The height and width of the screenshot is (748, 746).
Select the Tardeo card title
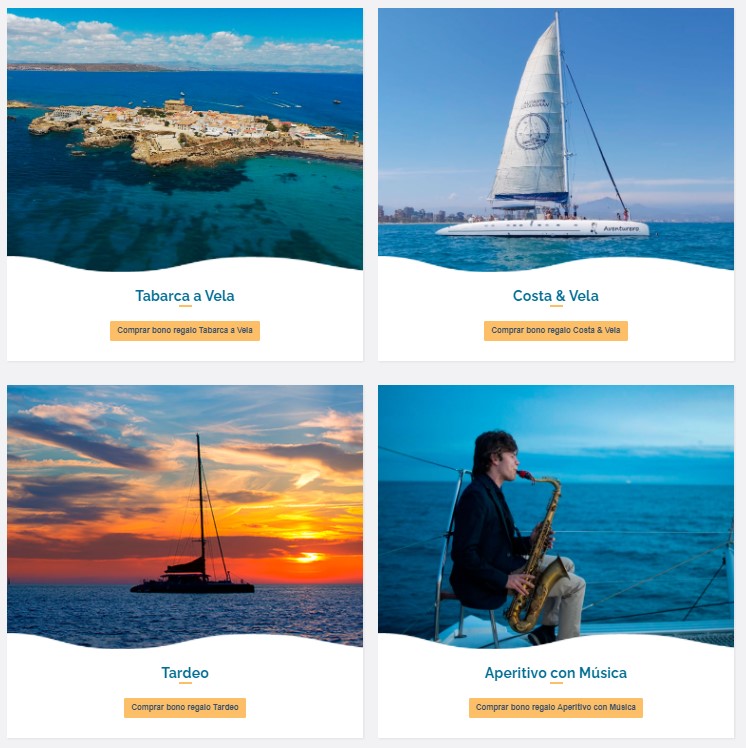[185, 673]
